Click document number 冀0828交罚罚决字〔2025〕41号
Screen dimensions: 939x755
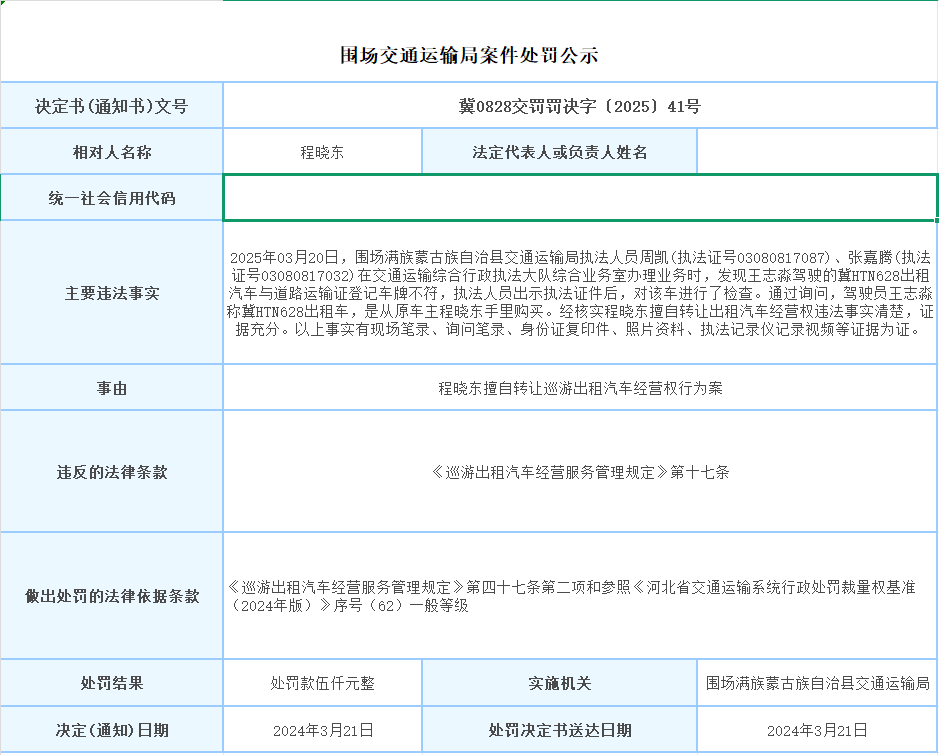click(x=580, y=106)
